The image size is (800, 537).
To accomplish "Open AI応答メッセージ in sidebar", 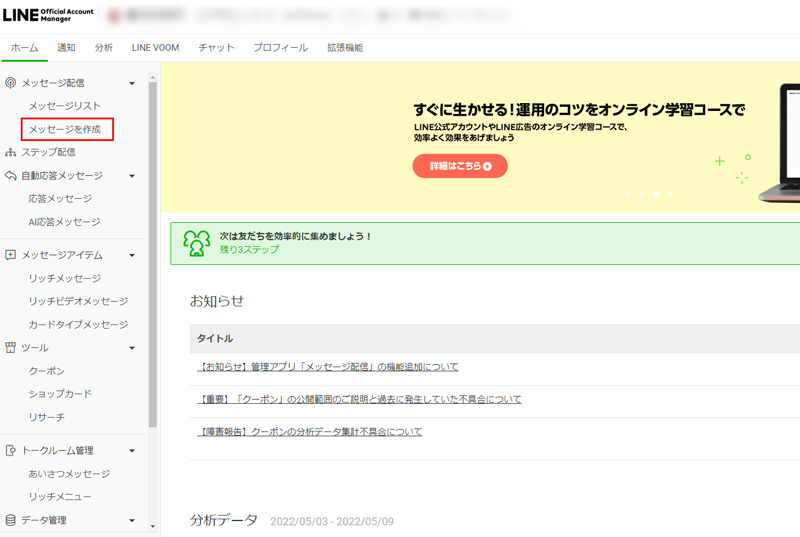I will tap(64, 222).
